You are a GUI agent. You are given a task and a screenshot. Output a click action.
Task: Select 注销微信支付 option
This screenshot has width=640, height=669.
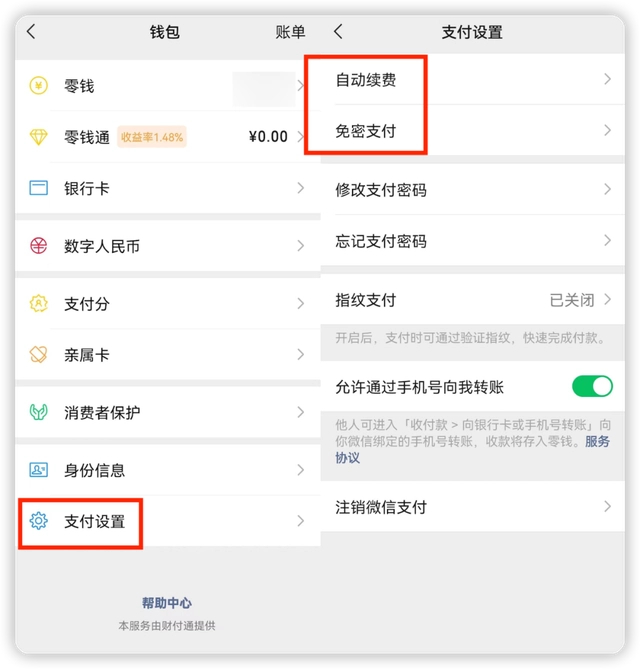click(x=381, y=507)
